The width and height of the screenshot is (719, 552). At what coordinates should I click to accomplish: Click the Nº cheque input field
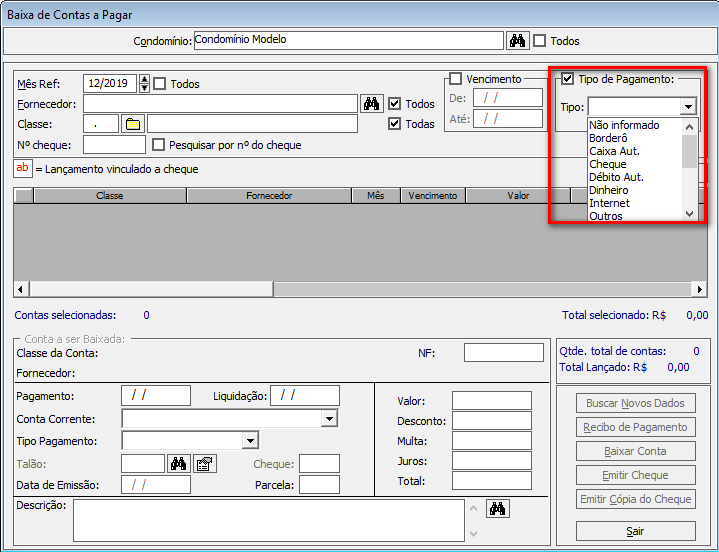pos(114,145)
